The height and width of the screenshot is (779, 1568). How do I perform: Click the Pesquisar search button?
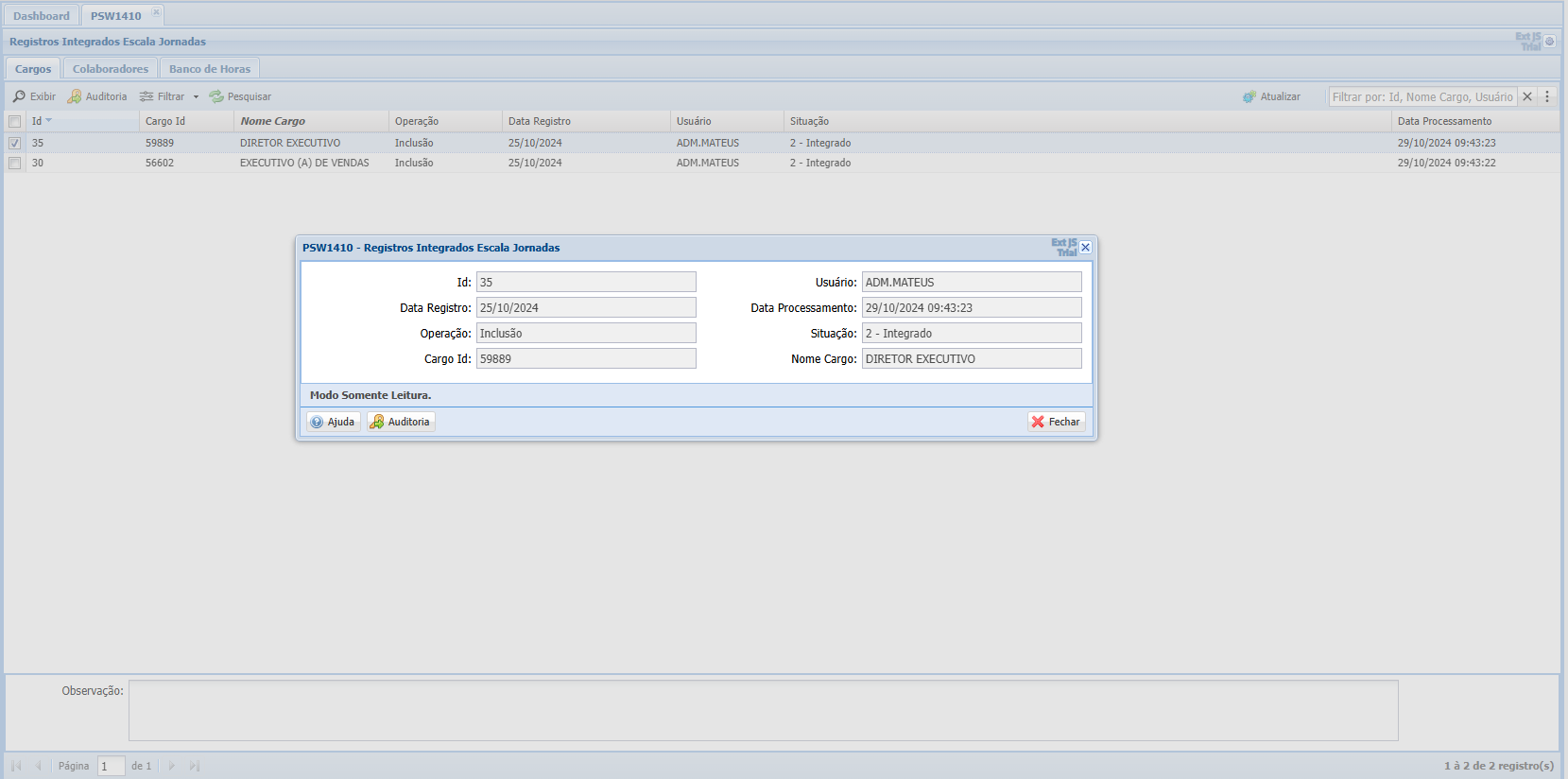(240, 96)
